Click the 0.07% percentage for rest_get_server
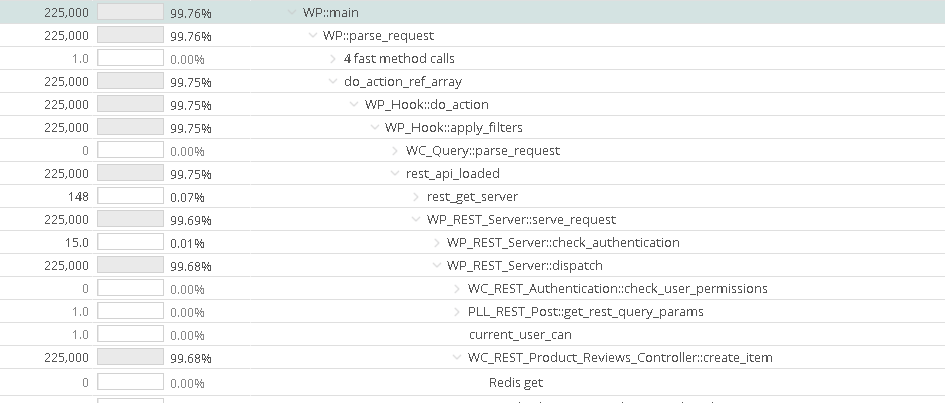945x403 pixels. 187,198
